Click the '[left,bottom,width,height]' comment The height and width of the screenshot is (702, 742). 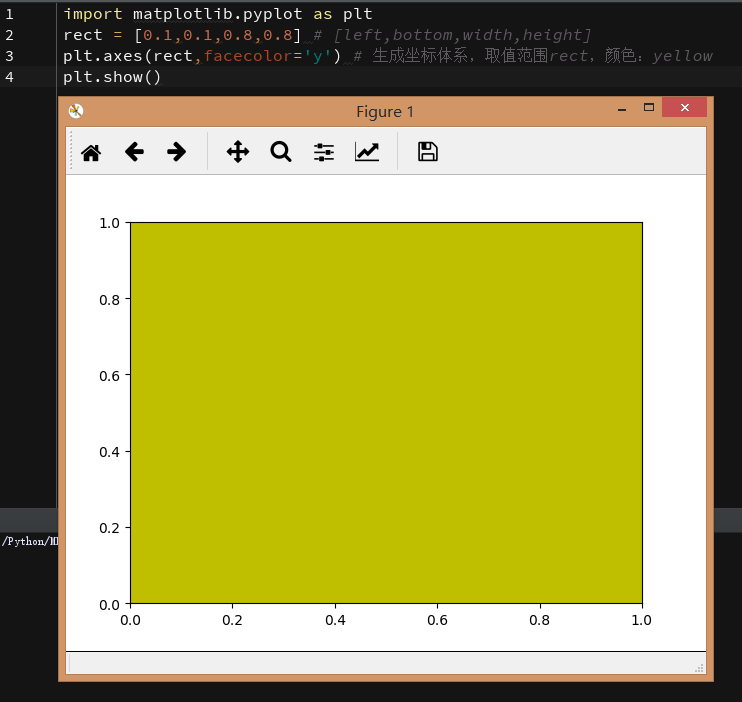pos(462,35)
